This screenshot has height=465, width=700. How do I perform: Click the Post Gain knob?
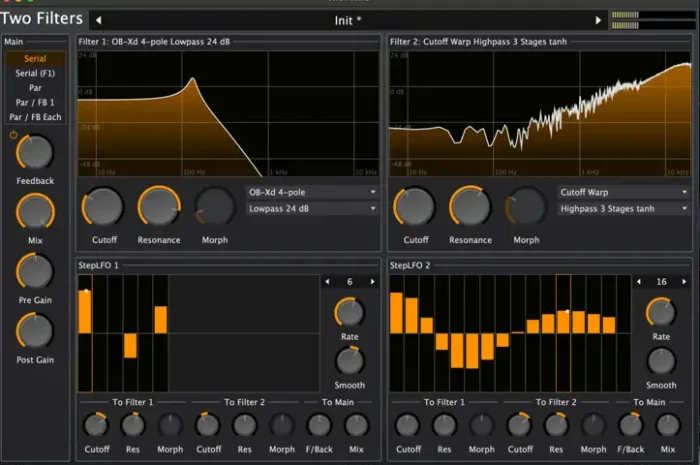pyautogui.click(x=35, y=330)
